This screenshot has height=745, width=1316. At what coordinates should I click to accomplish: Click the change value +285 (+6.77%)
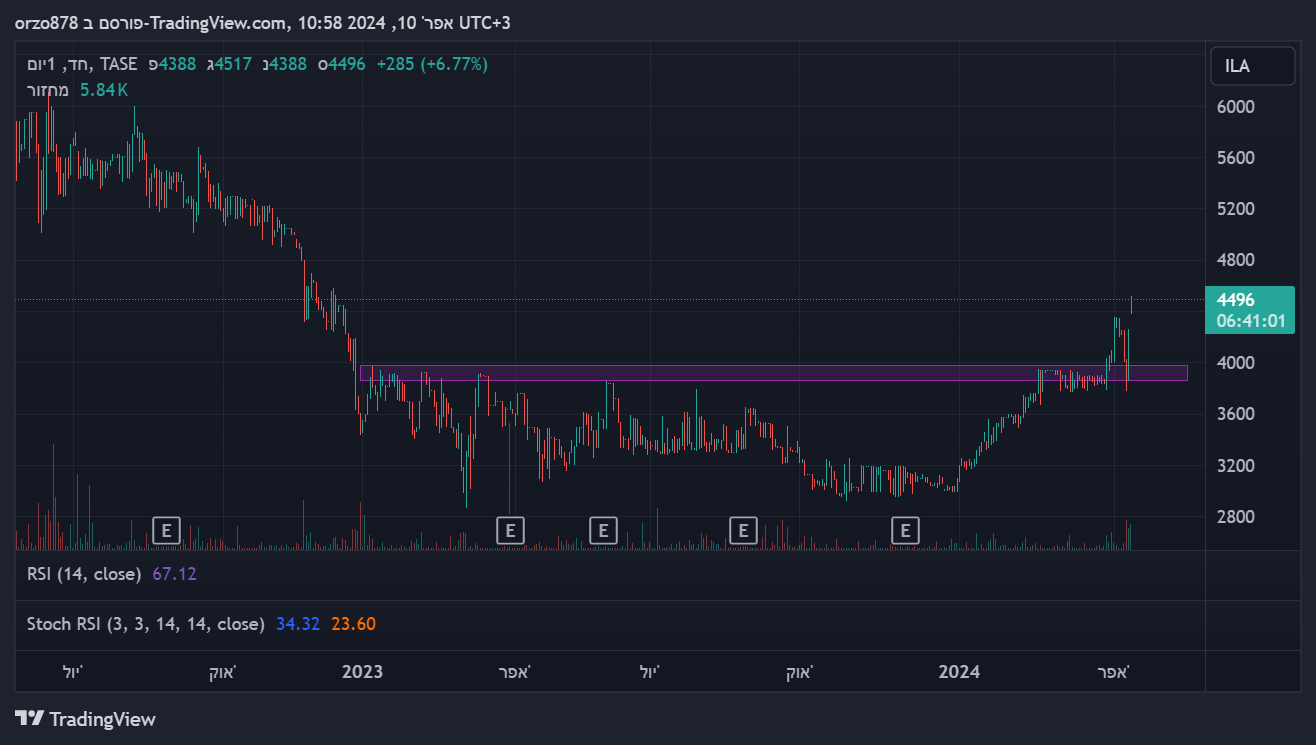tap(432, 64)
